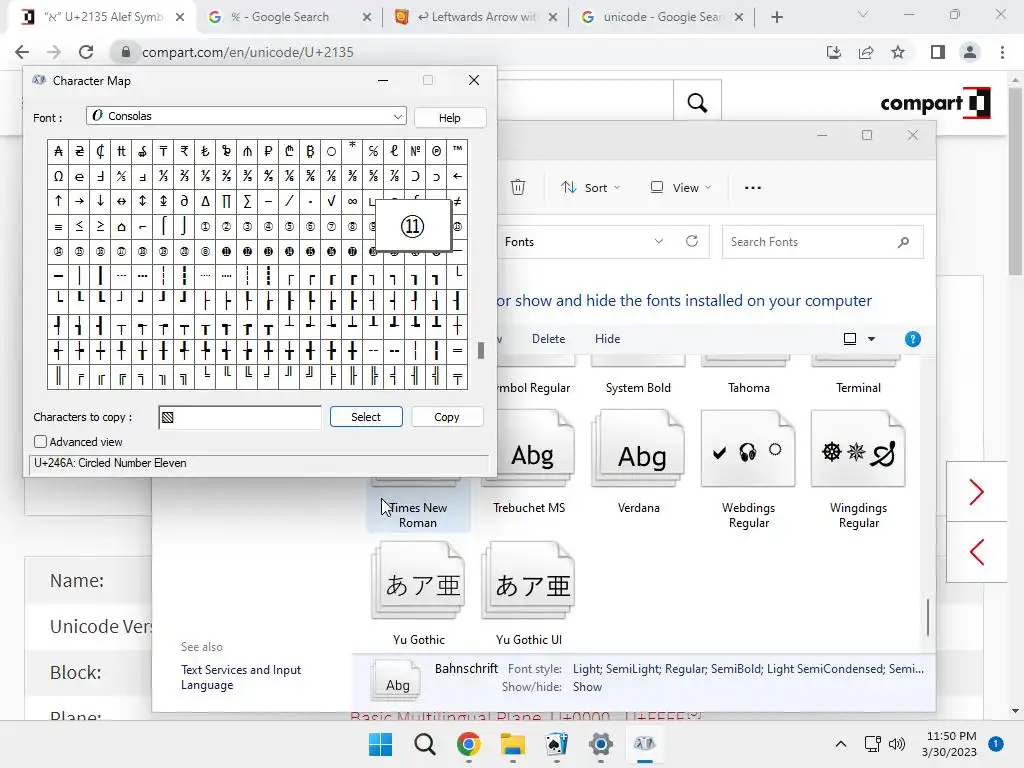Open Chrome side panel icon
Viewport: 1024px width, 768px height.
tap(938, 52)
